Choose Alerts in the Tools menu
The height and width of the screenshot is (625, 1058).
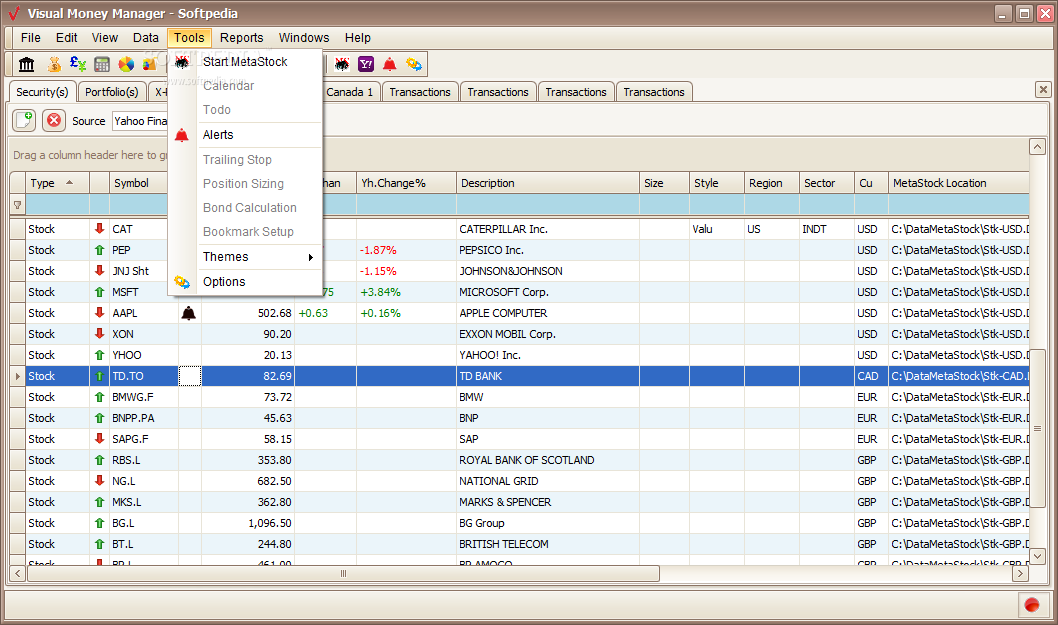pyautogui.click(x=245, y=135)
